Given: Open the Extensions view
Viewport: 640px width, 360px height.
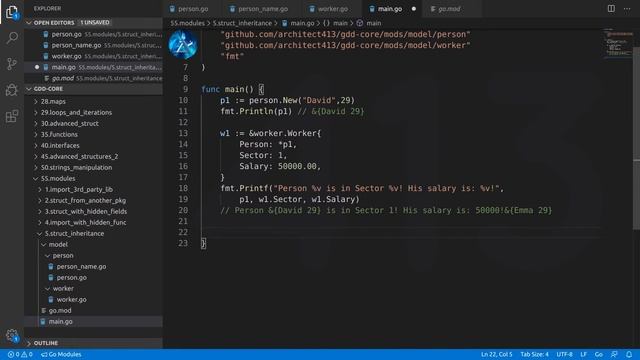Looking at the screenshot, I should point(12,116).
